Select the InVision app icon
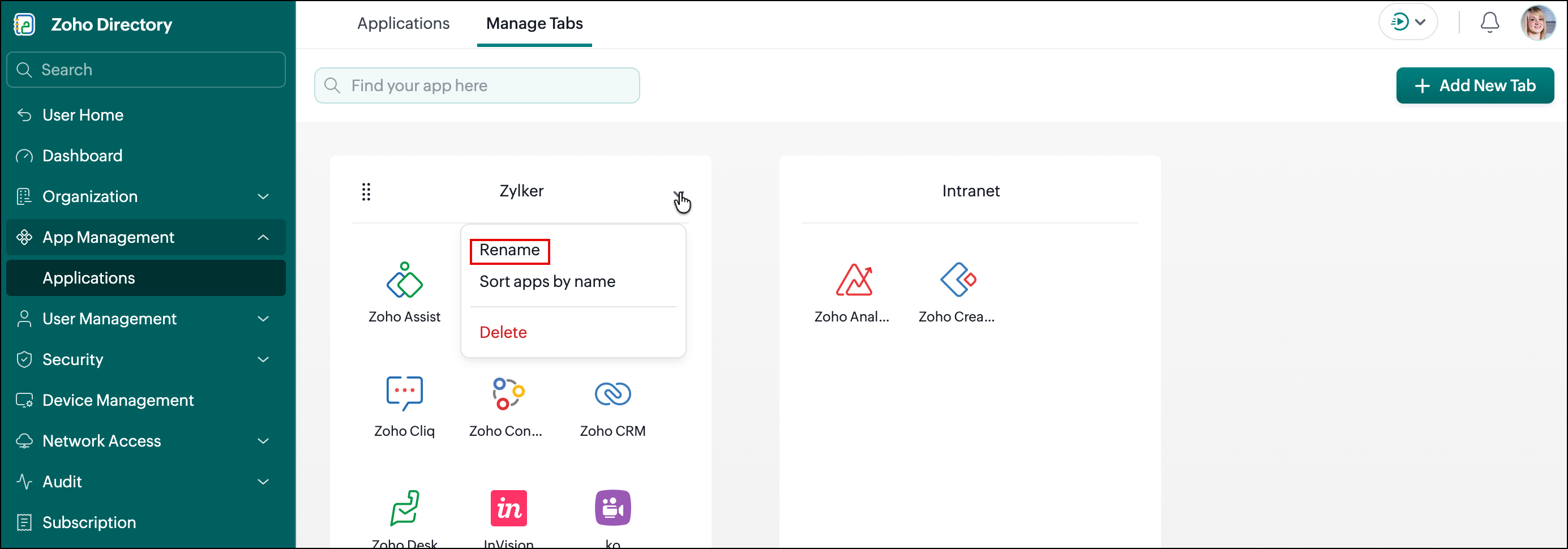The image size is (1568, 549). click(508, 508)
